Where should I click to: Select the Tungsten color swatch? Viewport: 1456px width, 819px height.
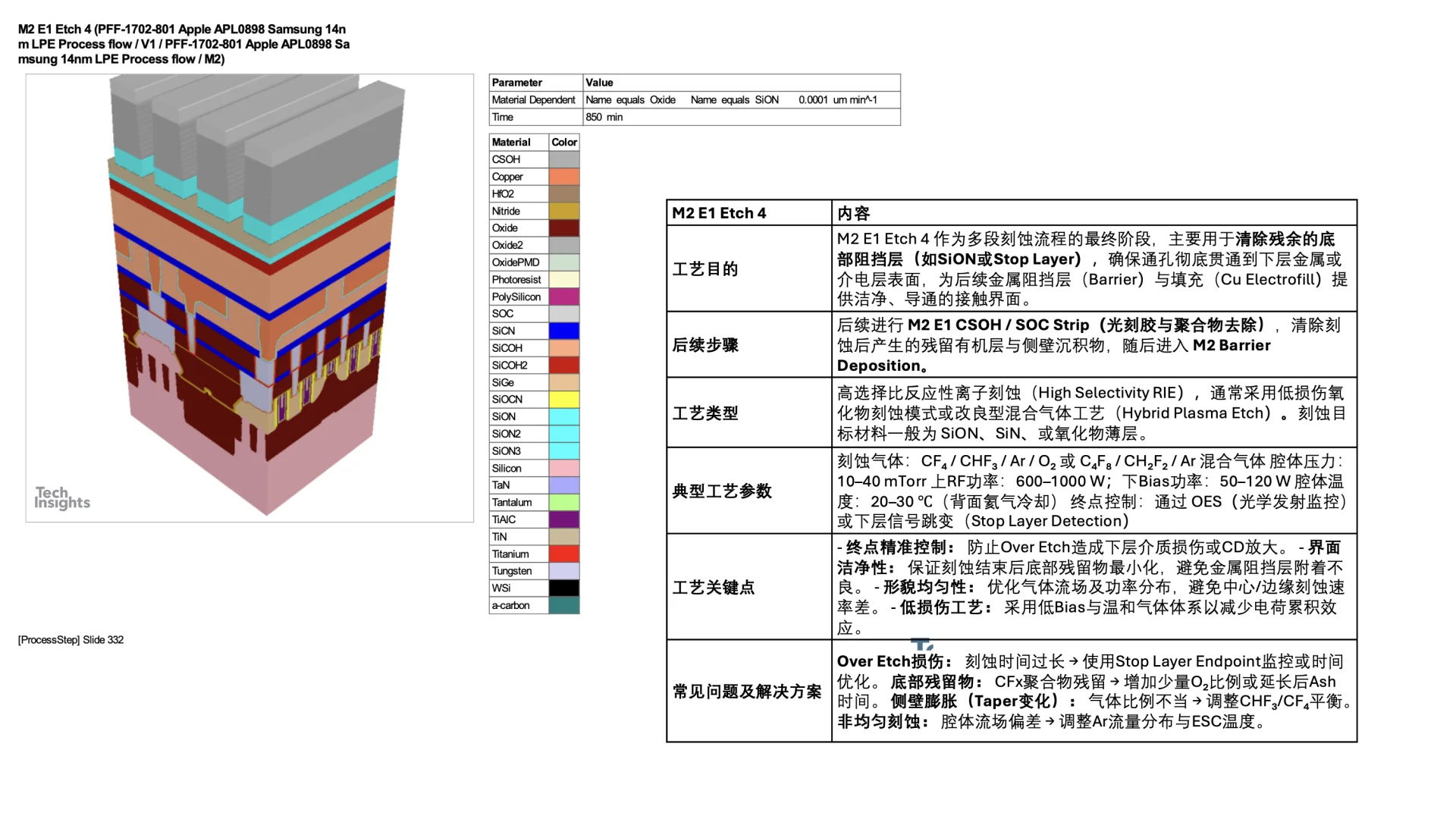[x=564, y=570]
